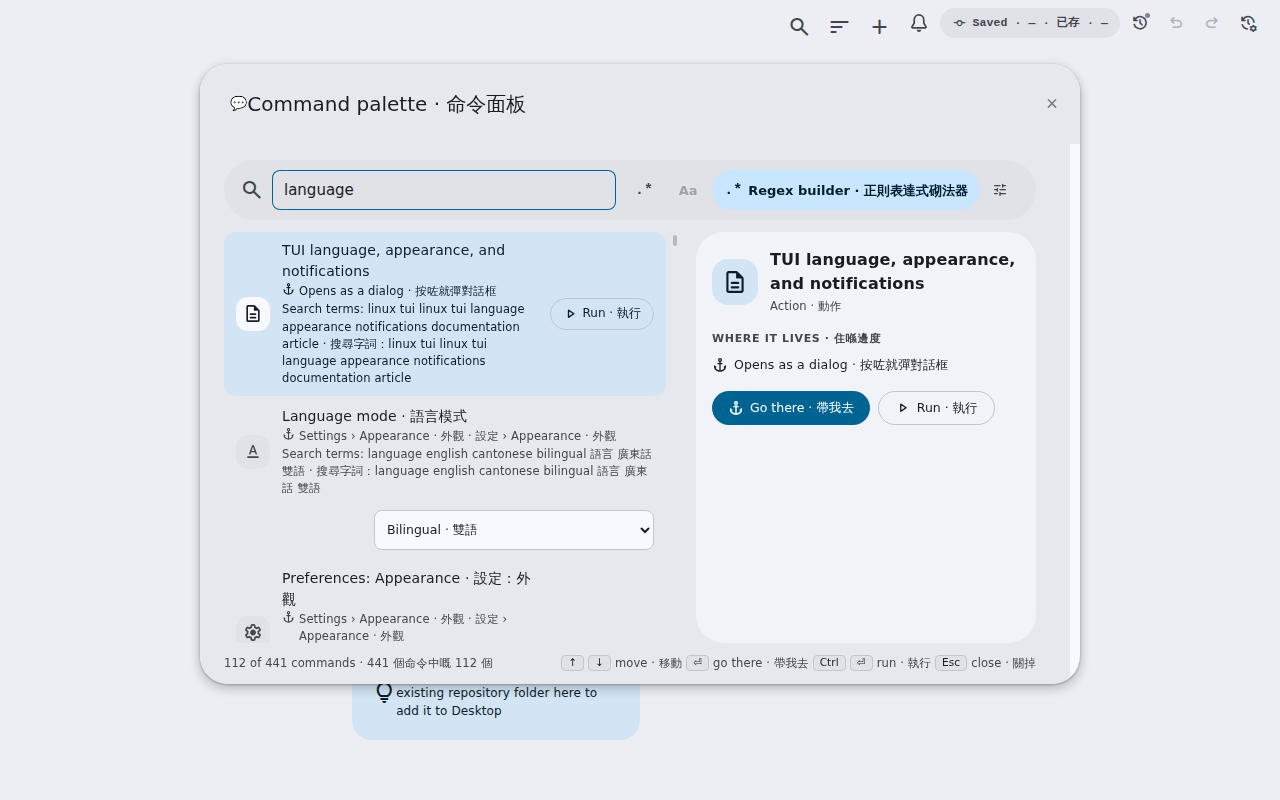Click '112 of 441 commands' count text
Screen dimensions: 1280x800
pyautogui.click(x=358, y=663)
